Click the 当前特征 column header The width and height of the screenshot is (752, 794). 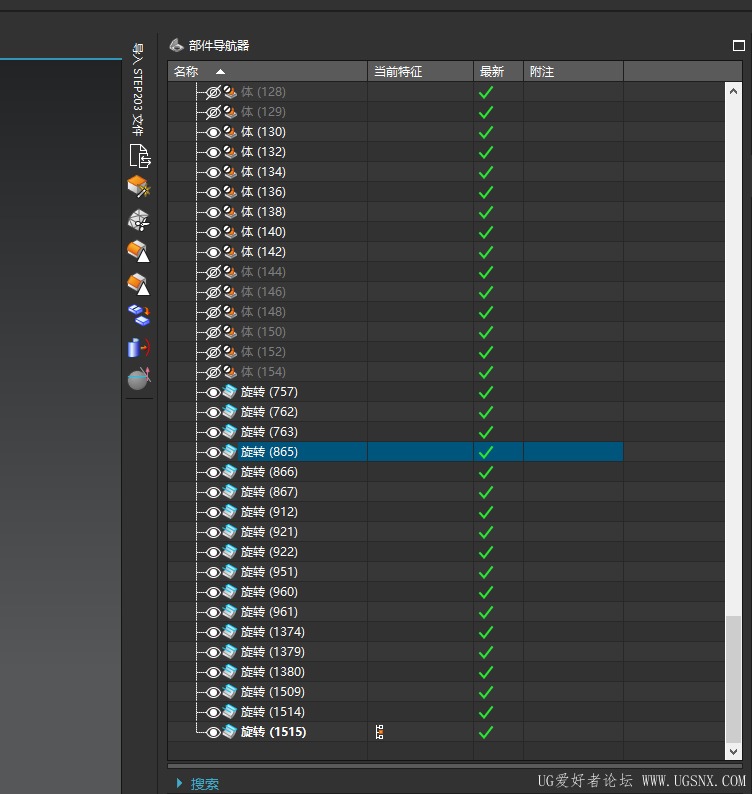click(x=420, y=71)
